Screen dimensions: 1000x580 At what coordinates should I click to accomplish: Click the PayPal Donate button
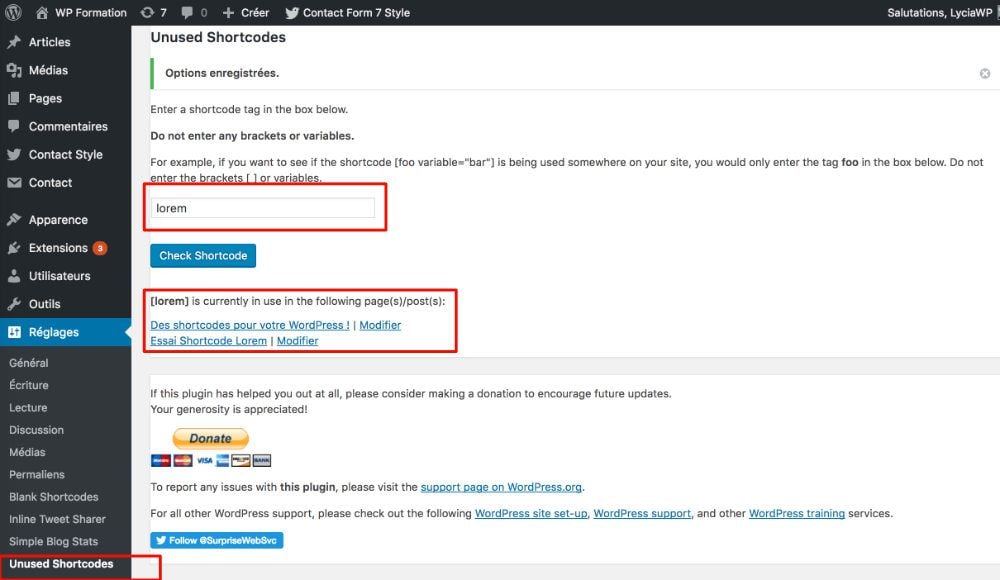click(210, 438)
